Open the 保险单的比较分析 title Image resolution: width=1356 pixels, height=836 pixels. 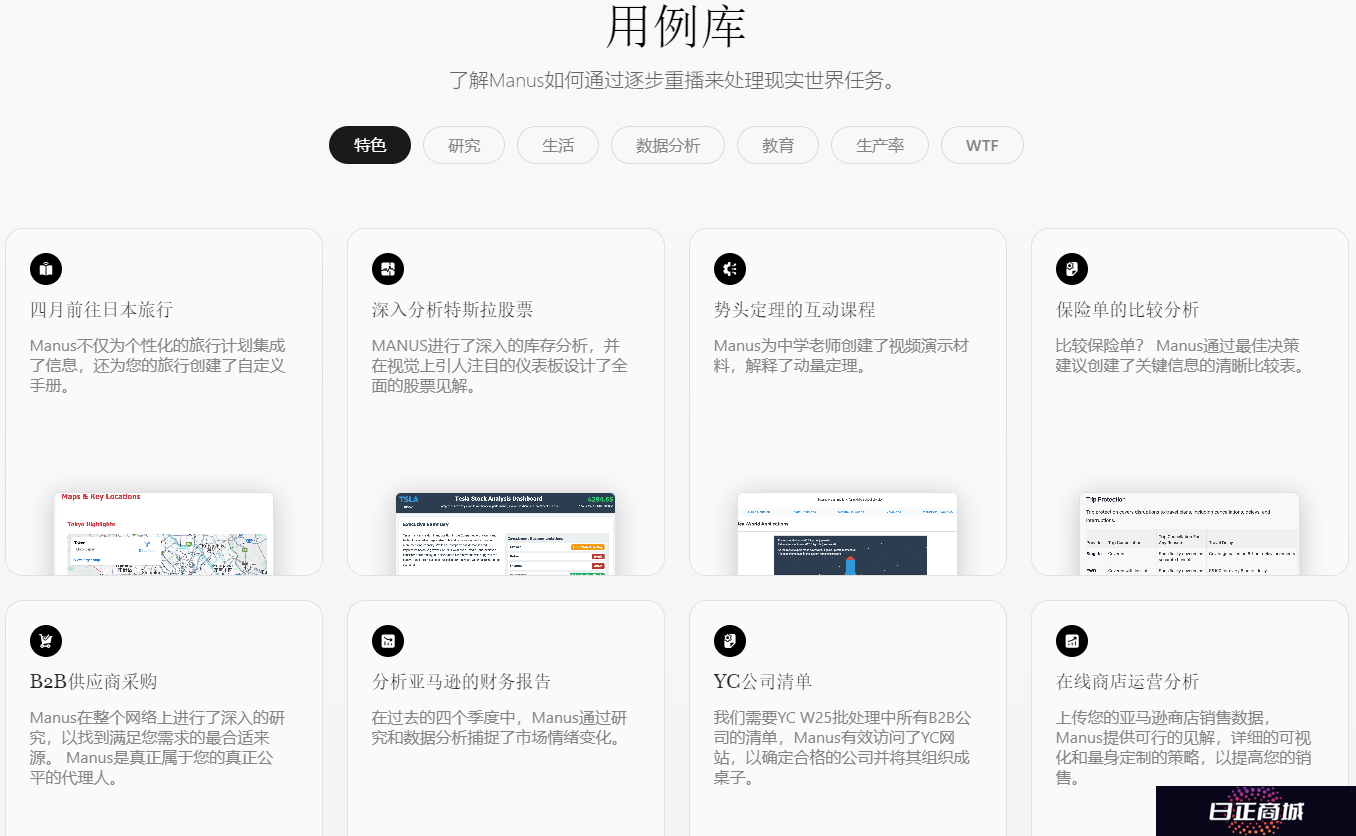click(1127, 310)
